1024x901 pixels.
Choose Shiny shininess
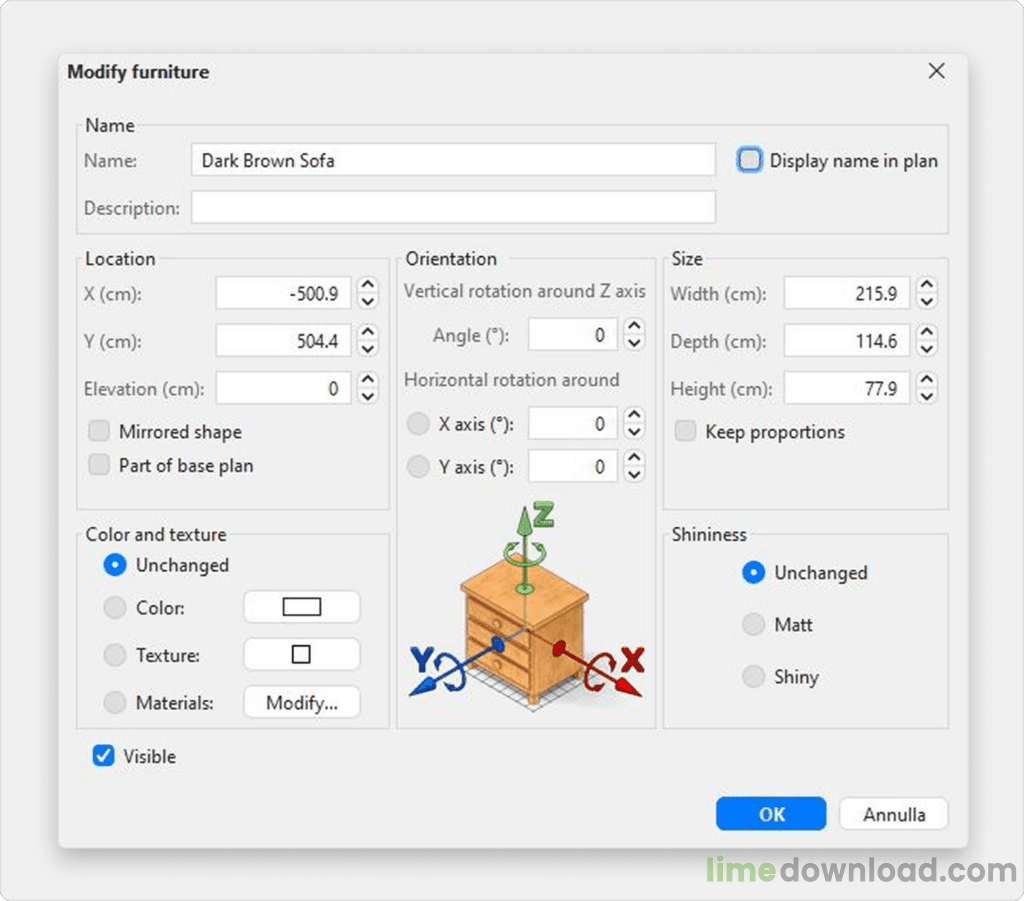pyautogui.click(x=753, y=676)
